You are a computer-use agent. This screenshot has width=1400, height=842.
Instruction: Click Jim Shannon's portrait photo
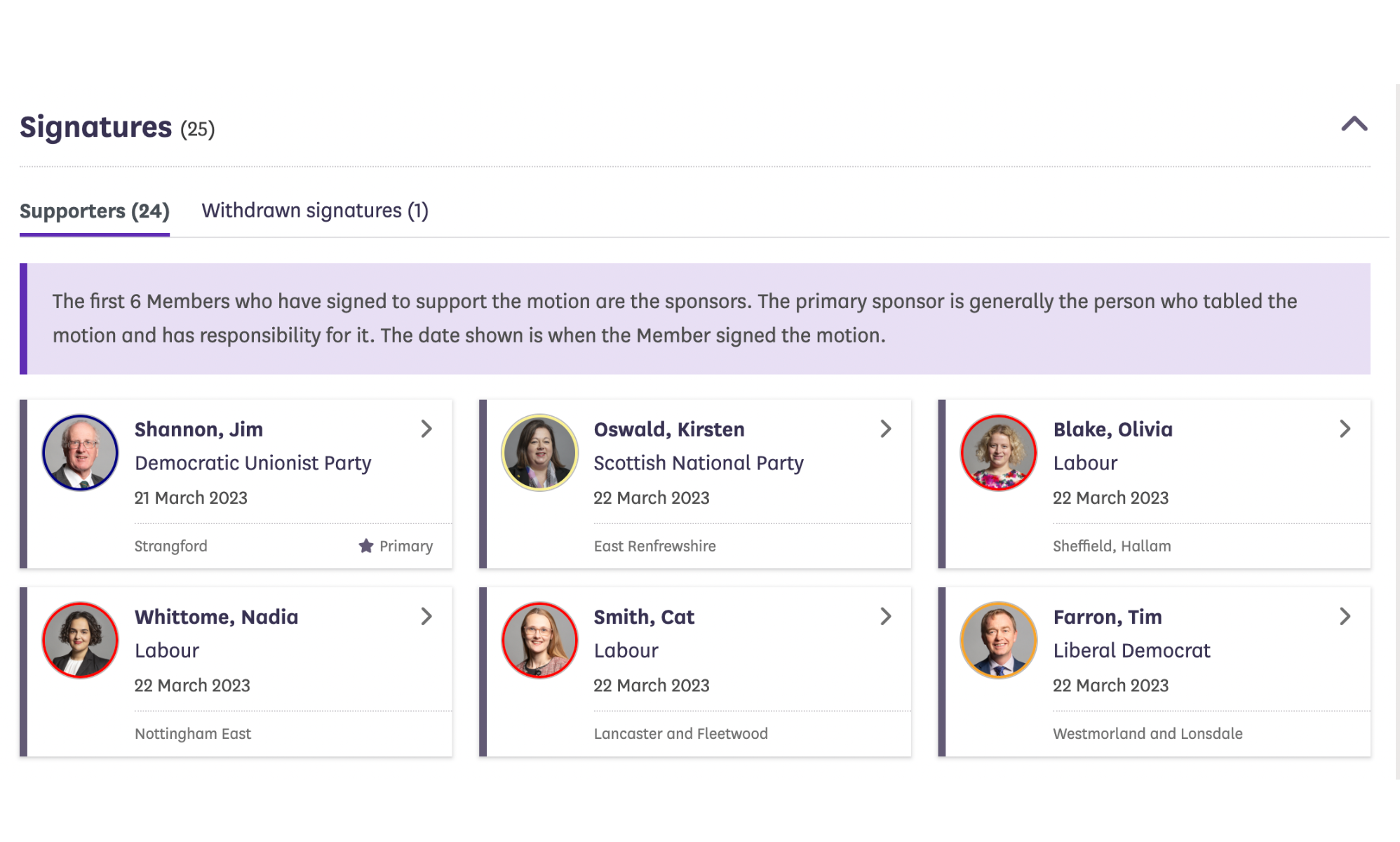click(81, 453)
